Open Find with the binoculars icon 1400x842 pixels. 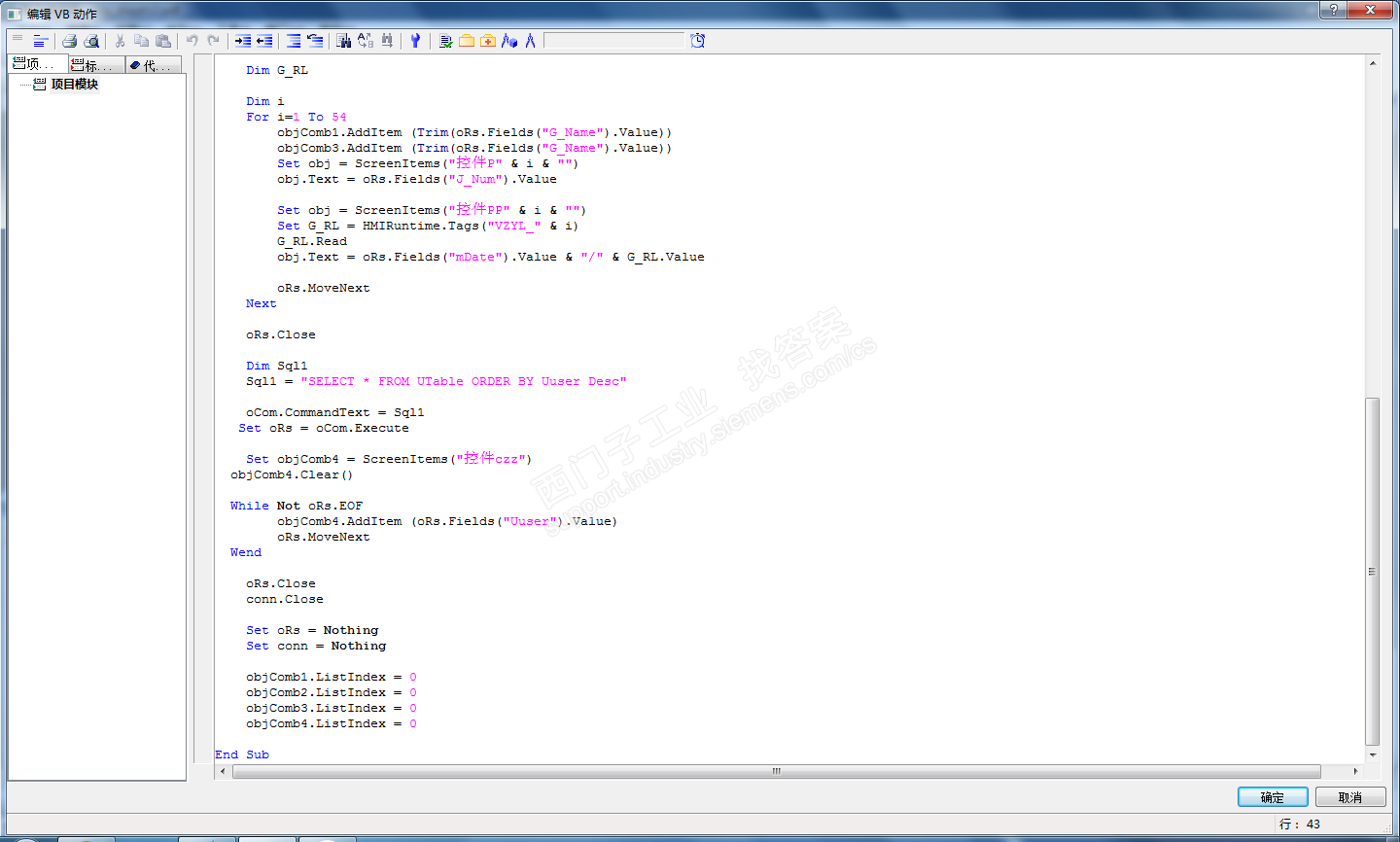(x=343, y=41)
